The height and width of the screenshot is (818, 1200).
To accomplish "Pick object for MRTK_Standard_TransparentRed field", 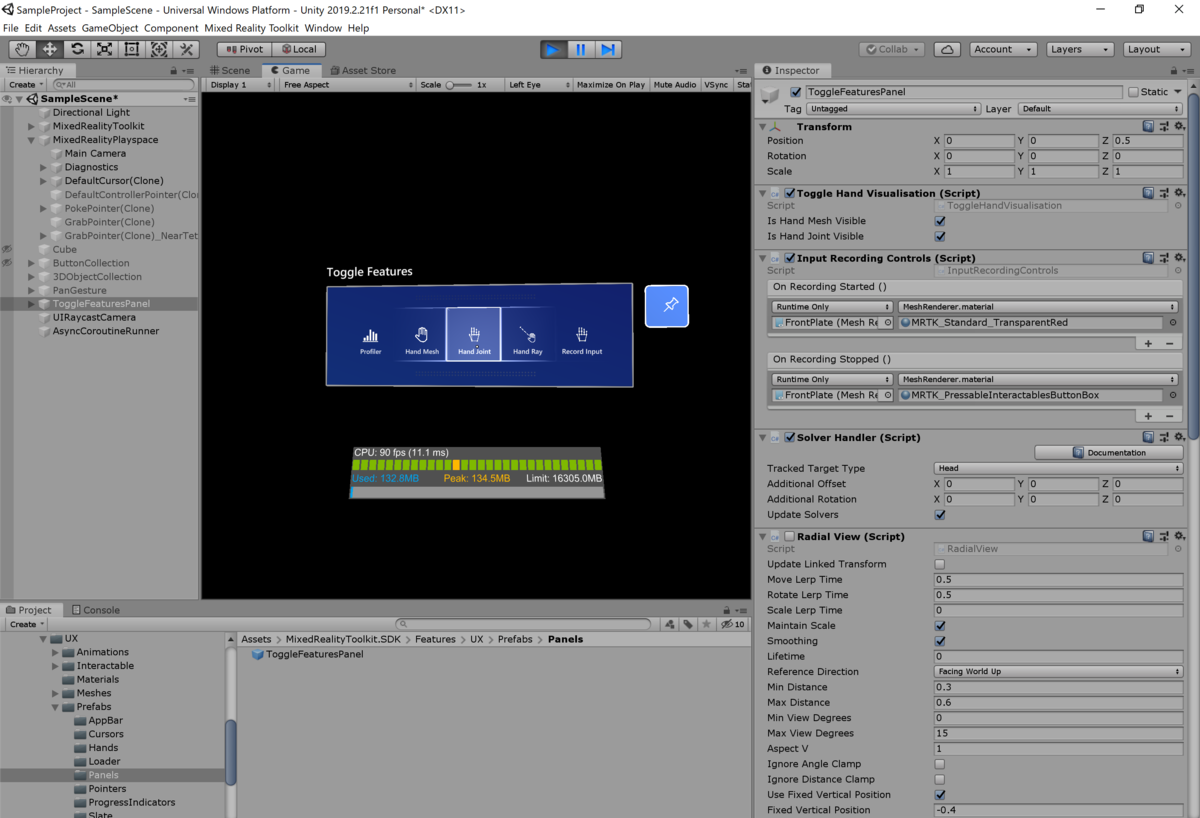I will click(x=1172, y=323).
